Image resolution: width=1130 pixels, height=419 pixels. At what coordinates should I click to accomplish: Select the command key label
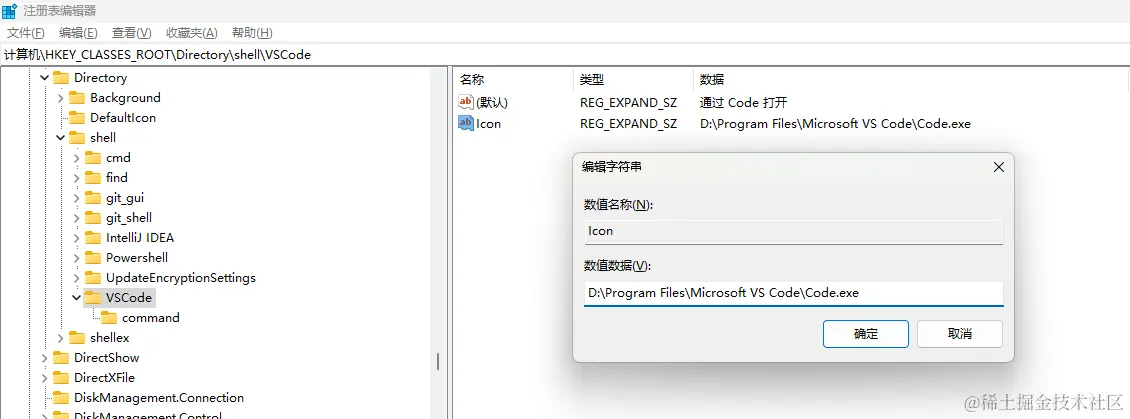[x=151, y=318]
